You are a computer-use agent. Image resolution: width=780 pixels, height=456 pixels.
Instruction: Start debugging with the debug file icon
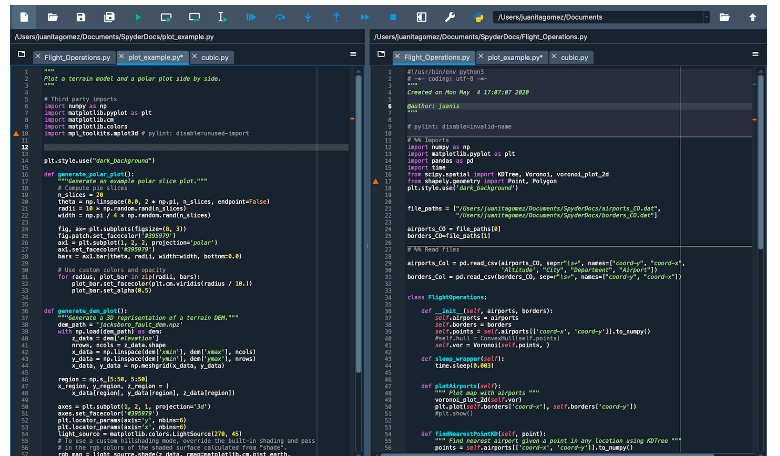(251, 17)
